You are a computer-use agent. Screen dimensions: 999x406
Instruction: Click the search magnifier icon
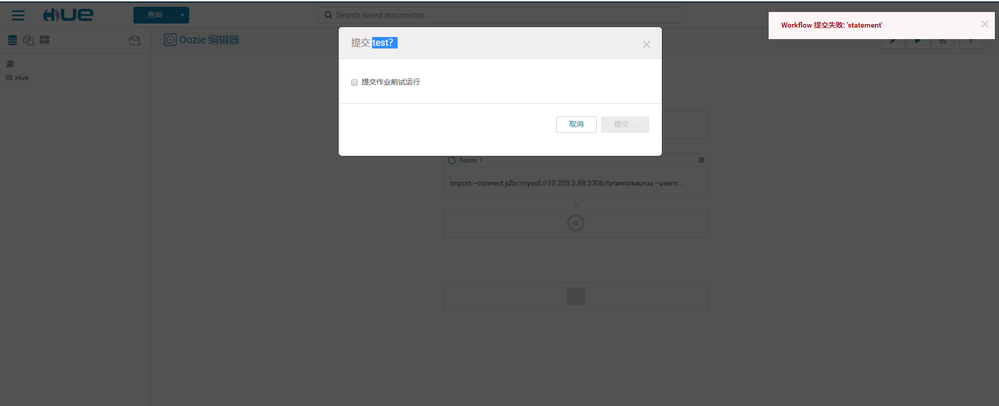[328, 15]
